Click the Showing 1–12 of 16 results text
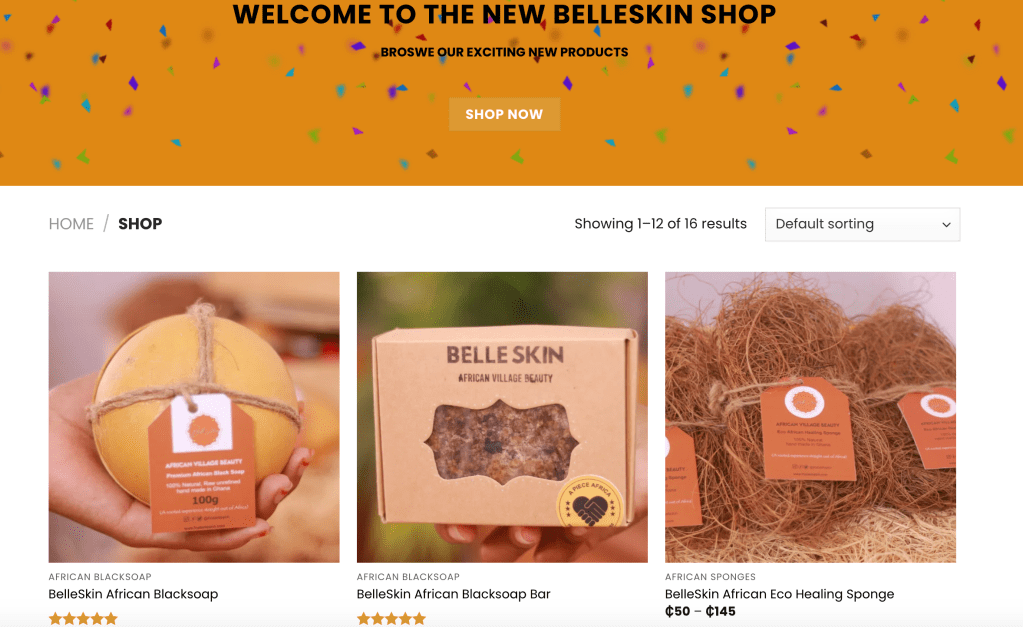The image size is (1023, 627). pos(660,224)
